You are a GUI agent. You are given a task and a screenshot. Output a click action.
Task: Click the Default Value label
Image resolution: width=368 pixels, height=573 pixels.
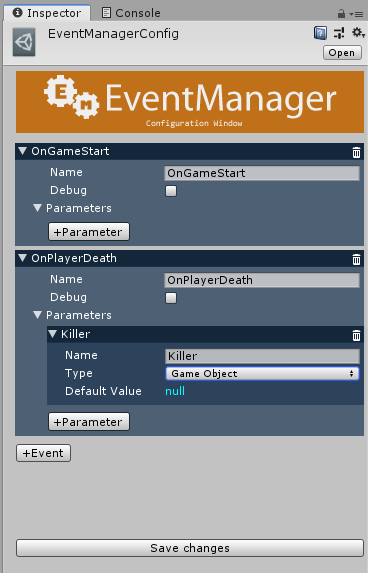103,391
